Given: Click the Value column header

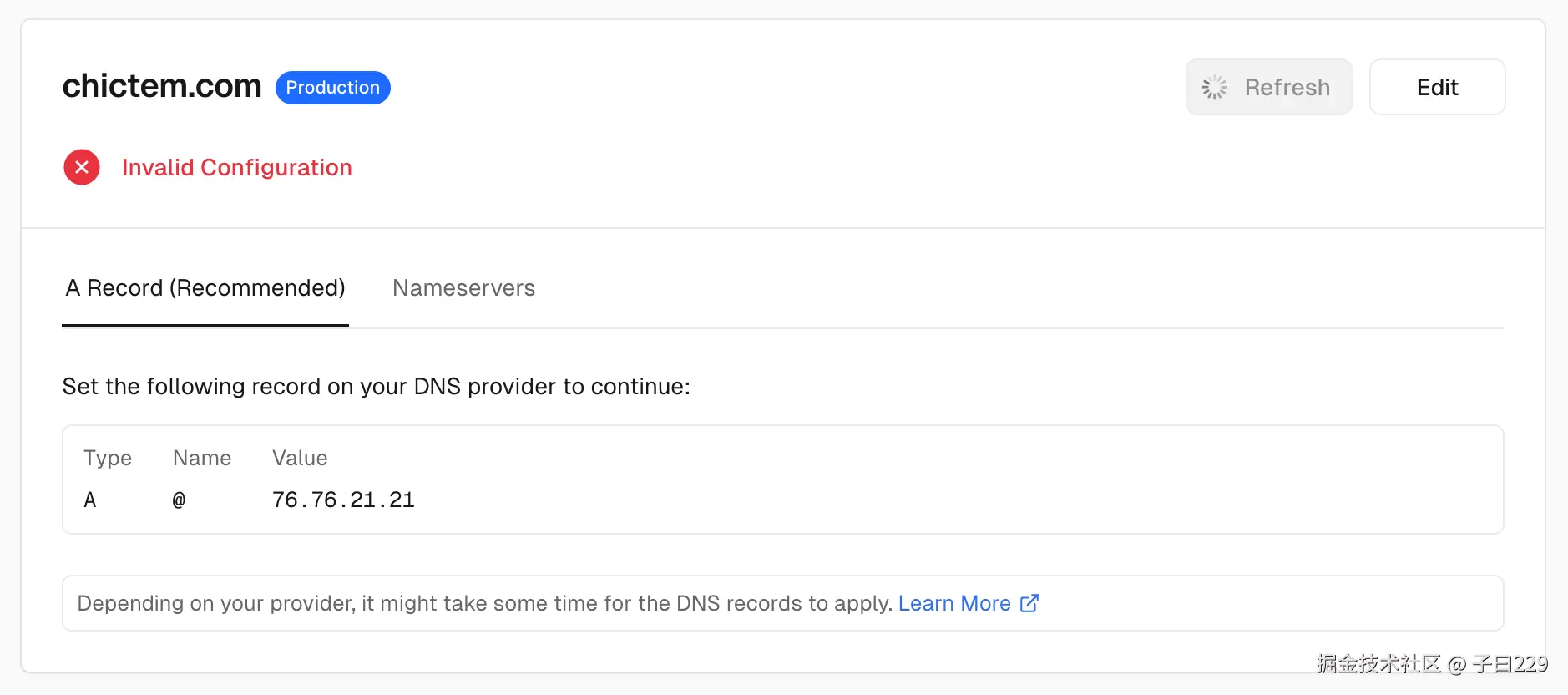Looking at the screenshot, I should tap(300, 458).
